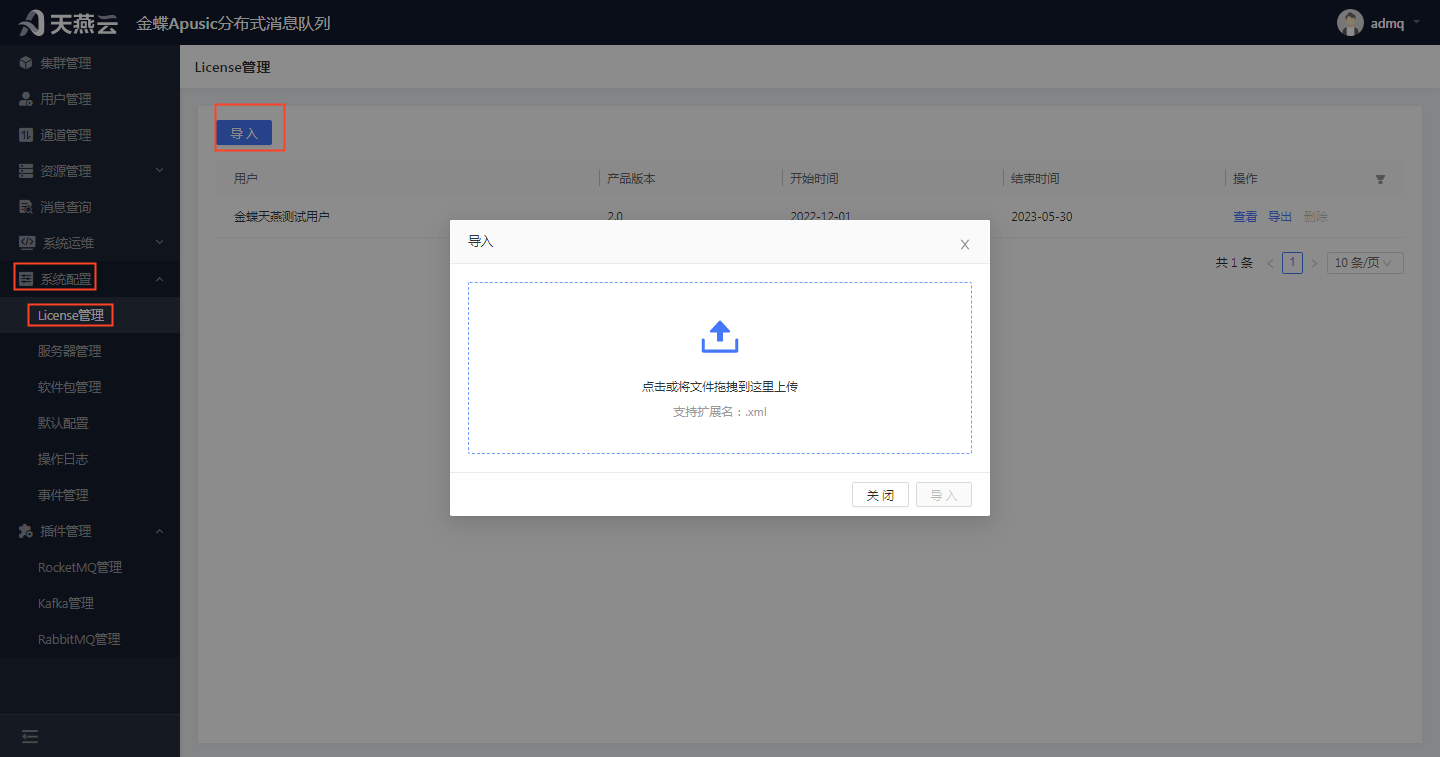The image size is (1440, 757).
Task: Open 通道管理 menu item
Action: coord(90,135)
